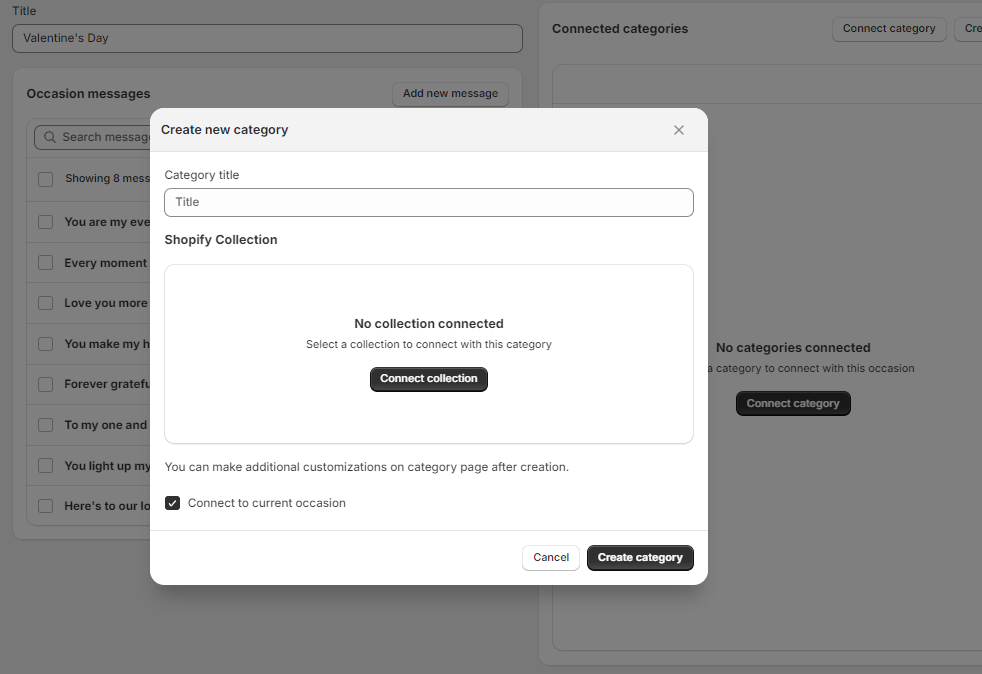Uncheck Connect to current occasion checkbox

173,503
